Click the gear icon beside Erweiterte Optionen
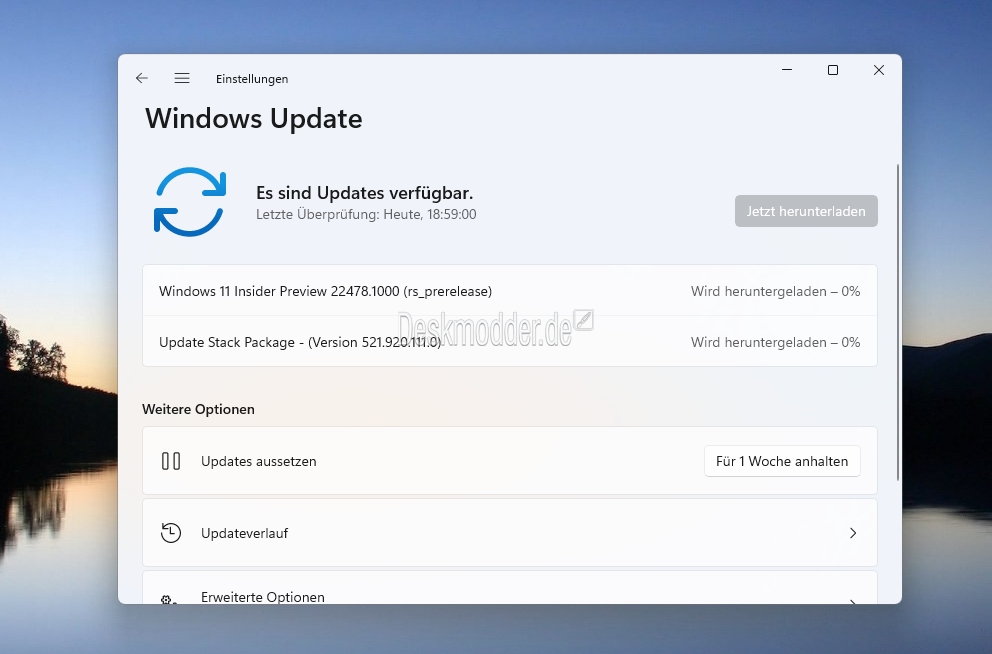This screenshot has height=654, width=992. point(168,599)
